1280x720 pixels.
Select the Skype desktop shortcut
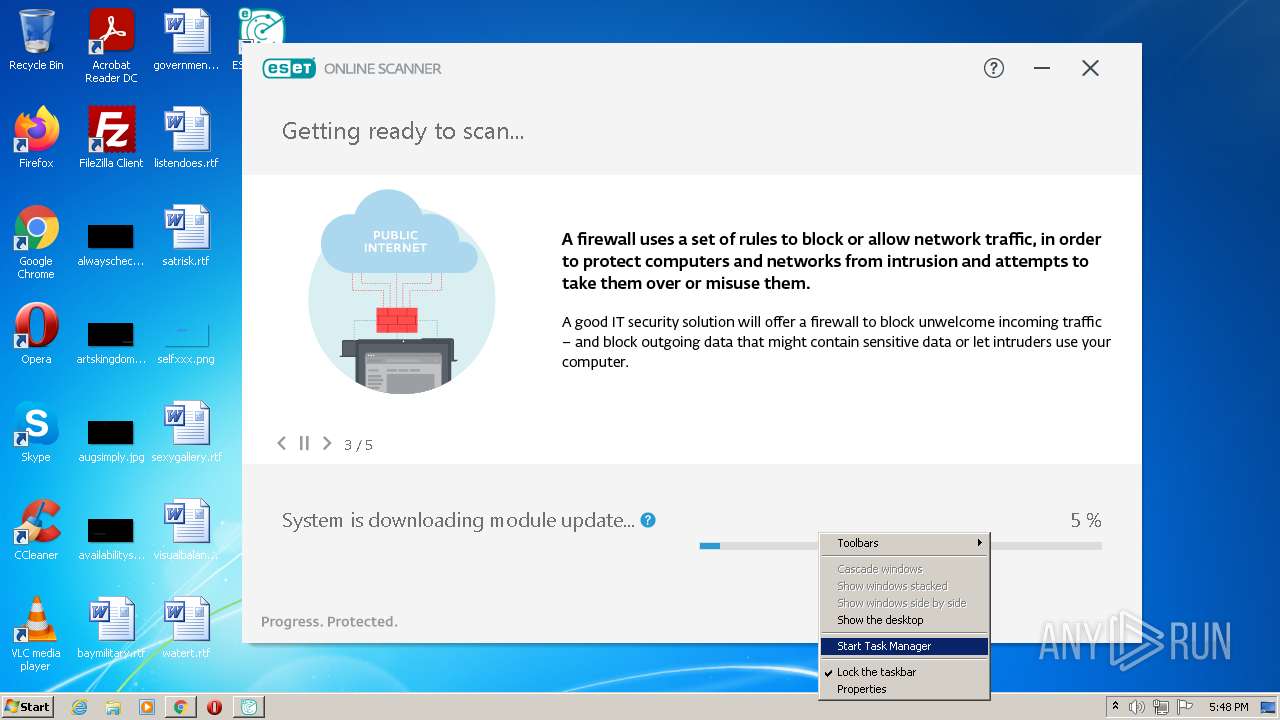click(36, 432)
